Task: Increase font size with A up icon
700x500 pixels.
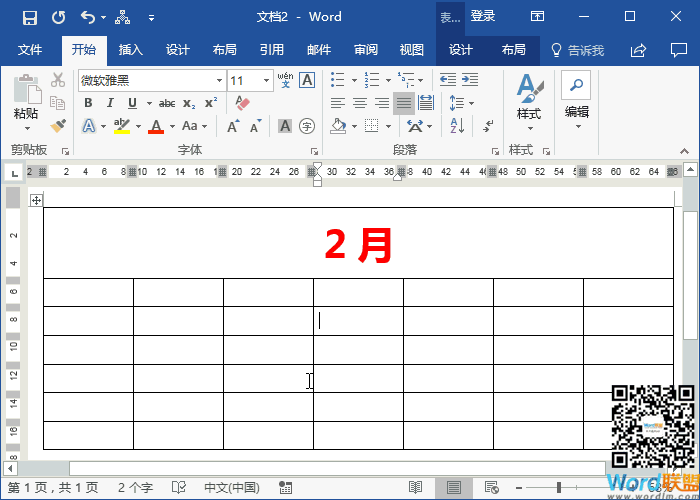Action: click(233, 126)
